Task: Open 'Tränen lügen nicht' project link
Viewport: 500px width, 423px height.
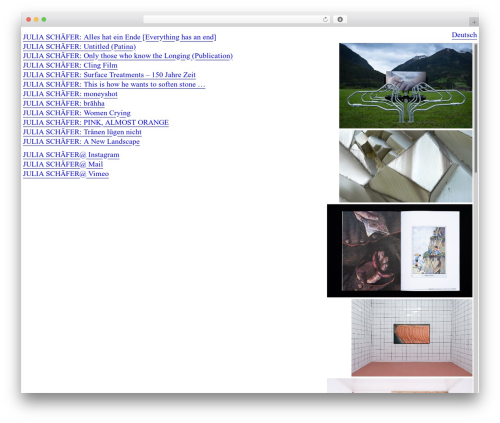Action: [82, 132]
